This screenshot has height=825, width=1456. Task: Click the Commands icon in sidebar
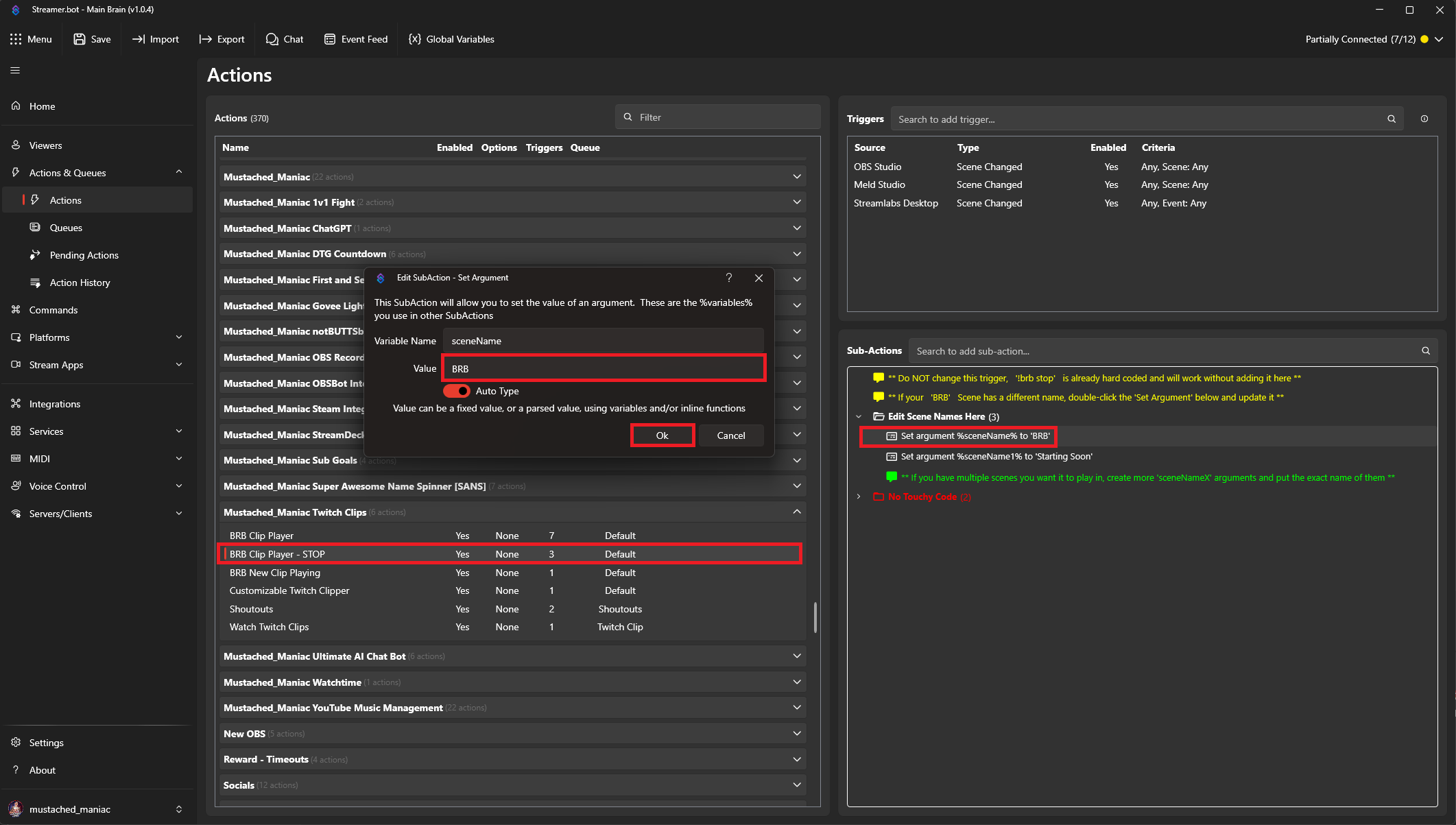[x=16, y=310]
